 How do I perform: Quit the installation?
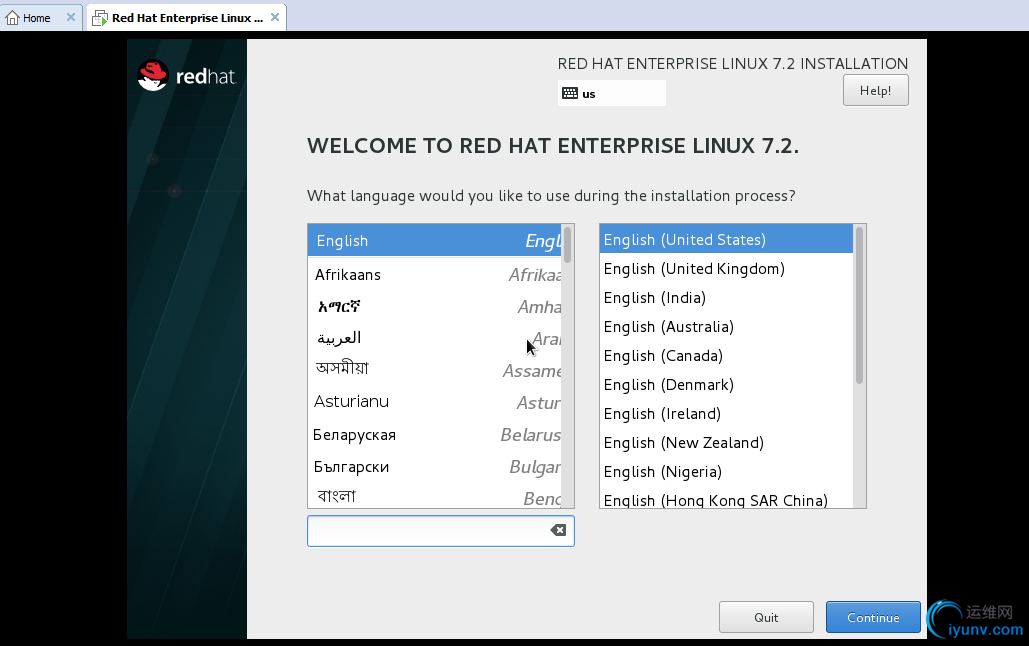[x=766, y=617]
